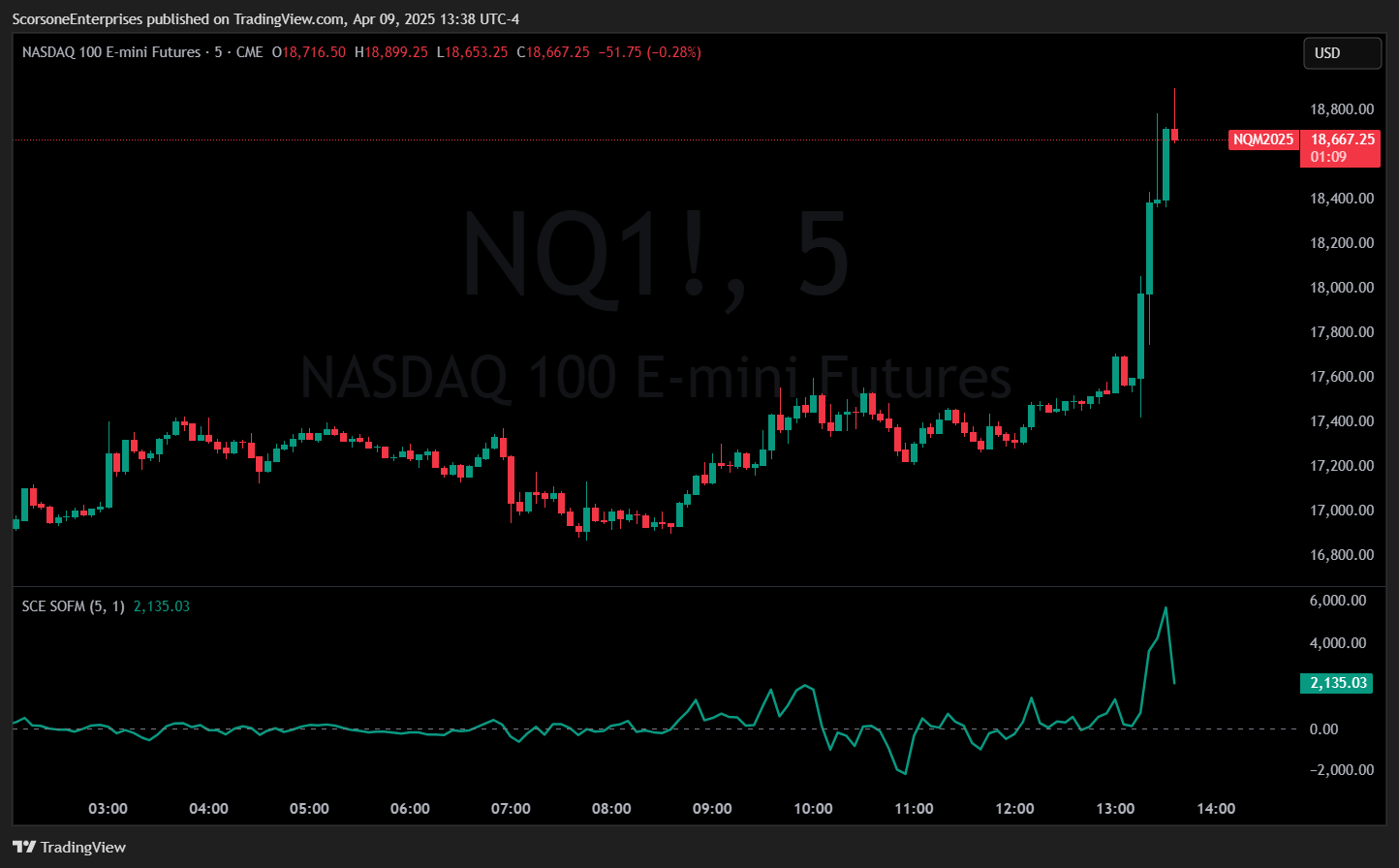The image size is (1399, 868).
Task: Click the 6,000.00 indicator axis label
Action: click(1338, 601)
